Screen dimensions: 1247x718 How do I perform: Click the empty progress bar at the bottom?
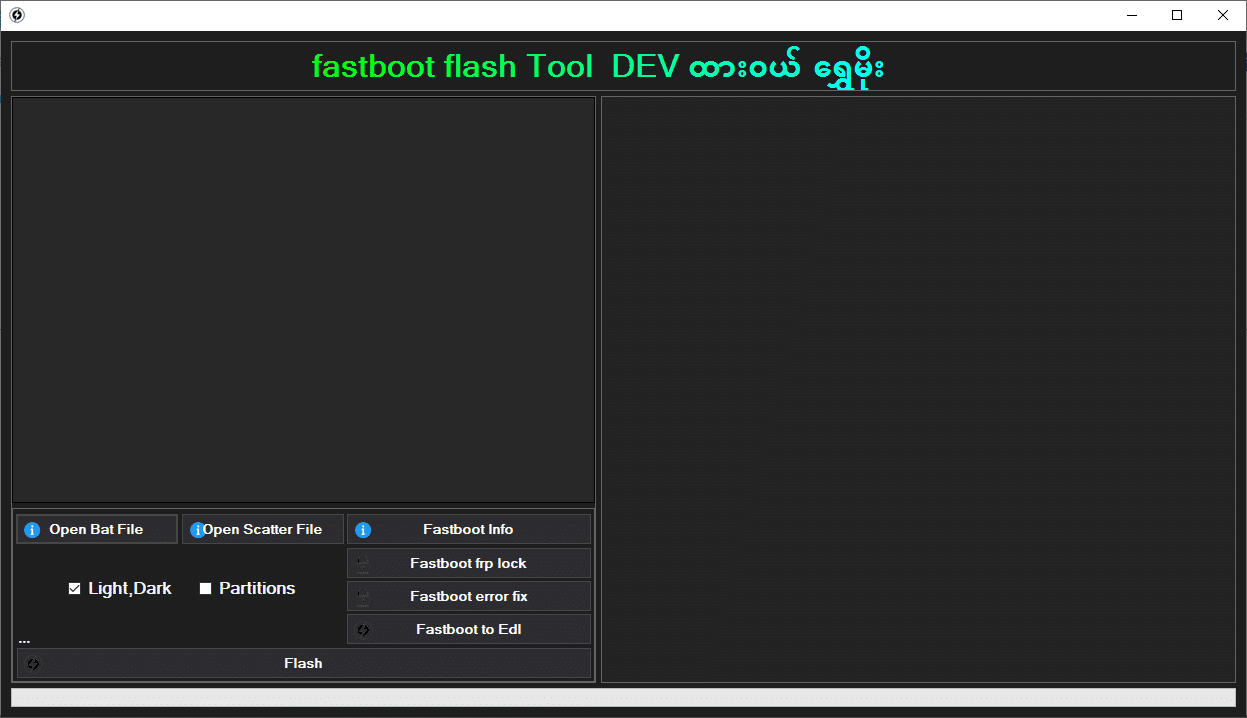click(x=623, y=697)
